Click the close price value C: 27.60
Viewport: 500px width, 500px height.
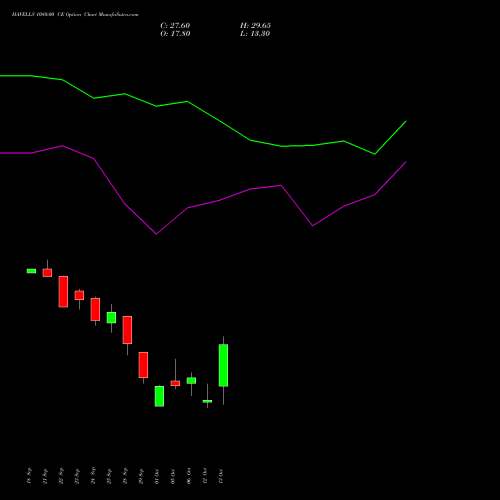[x=175, y=26]
